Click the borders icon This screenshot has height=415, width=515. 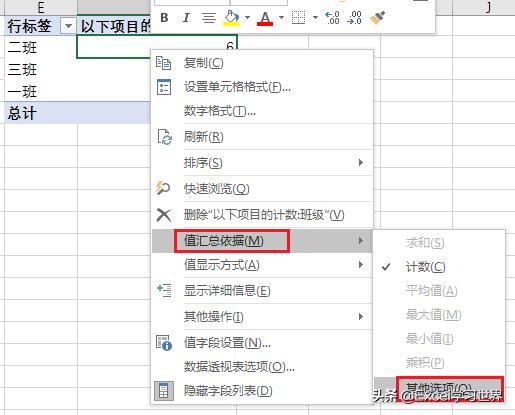[298, 17]
